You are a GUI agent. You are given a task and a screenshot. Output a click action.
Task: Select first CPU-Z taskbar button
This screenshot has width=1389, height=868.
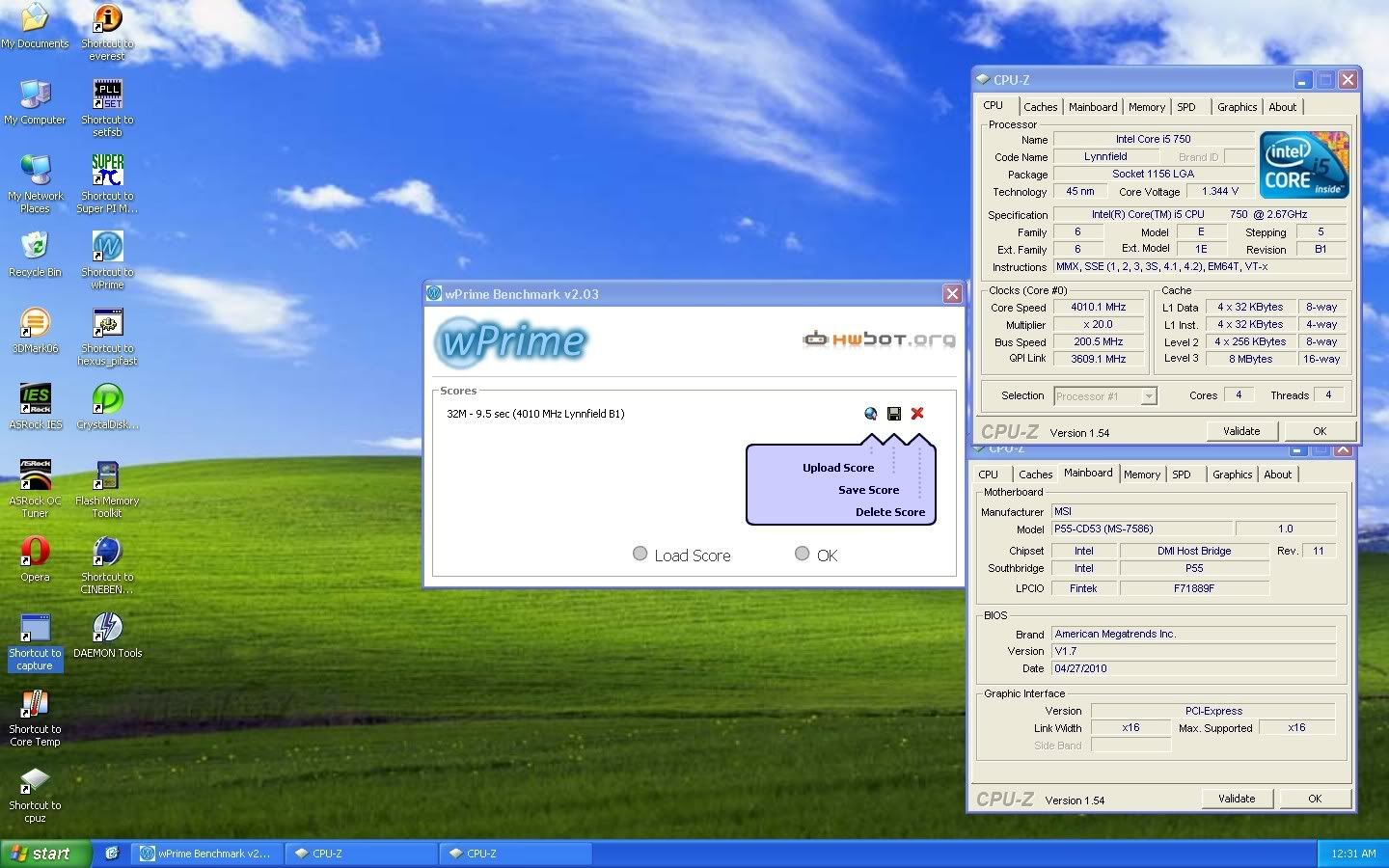coord(362,854)
